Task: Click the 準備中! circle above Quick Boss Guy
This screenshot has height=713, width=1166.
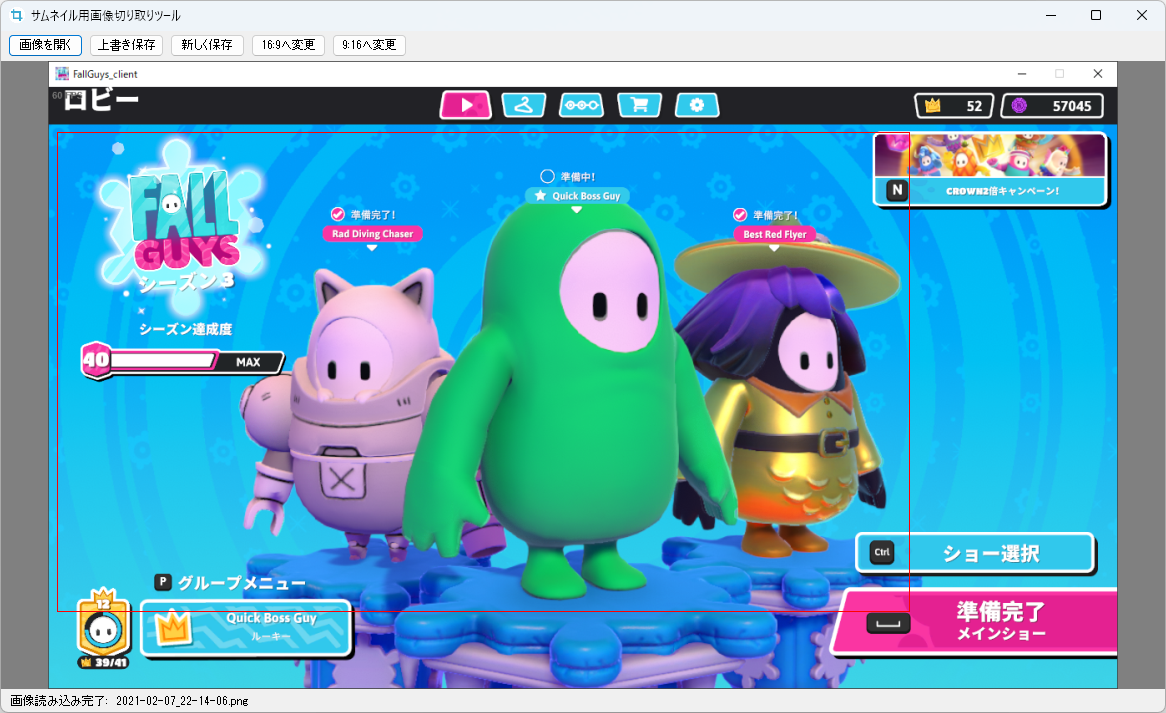Action: click(547, 176)
